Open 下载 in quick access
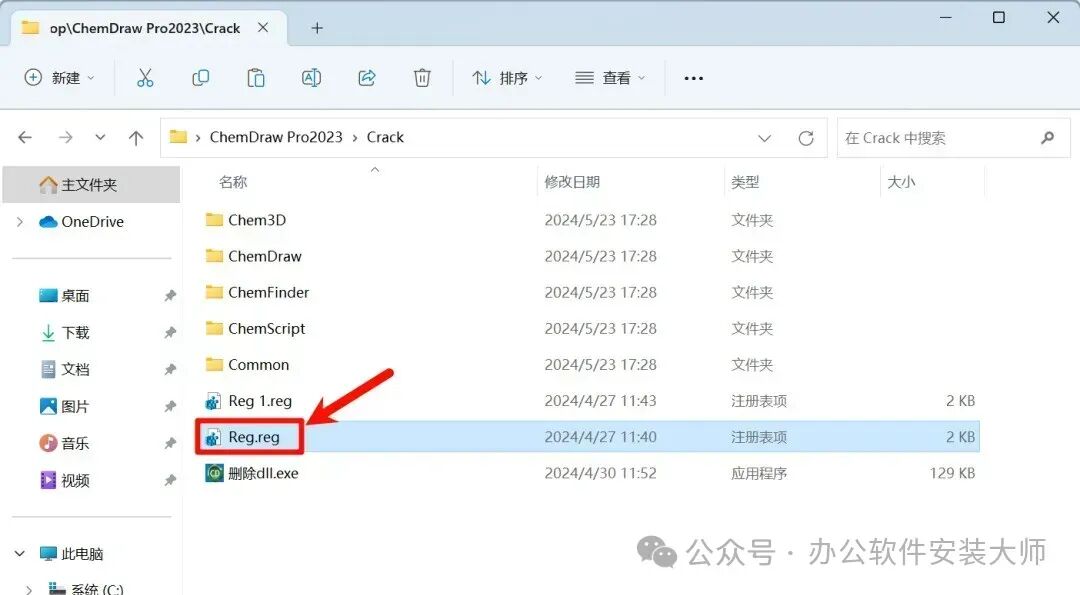The image size is (1080, 595). tap(74, 333)
